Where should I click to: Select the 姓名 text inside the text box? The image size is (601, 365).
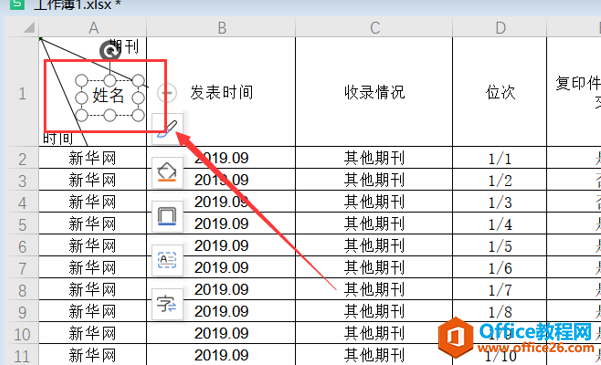coord(108,95)
